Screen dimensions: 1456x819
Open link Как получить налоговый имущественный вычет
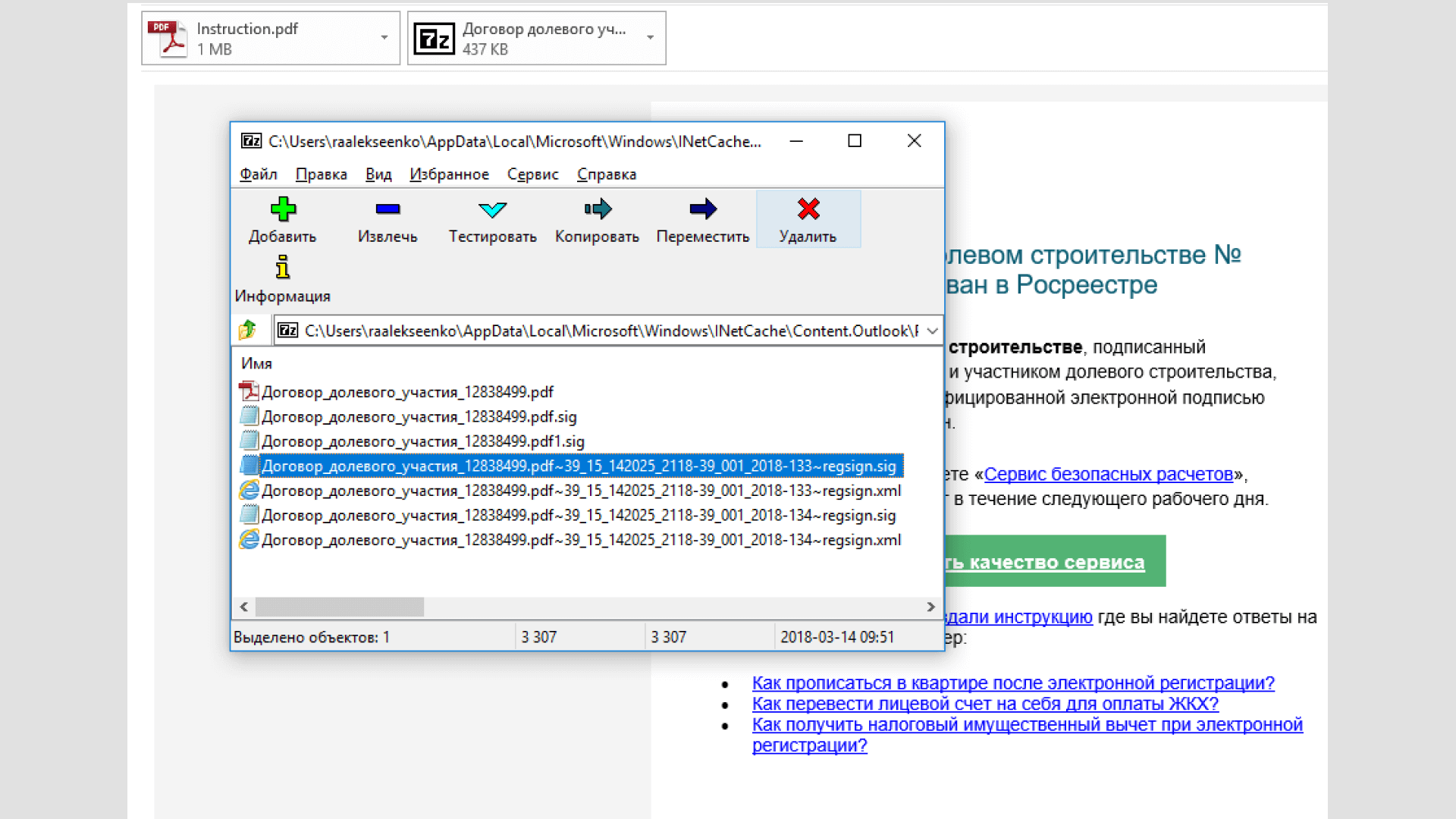[x=1028, y=735]
